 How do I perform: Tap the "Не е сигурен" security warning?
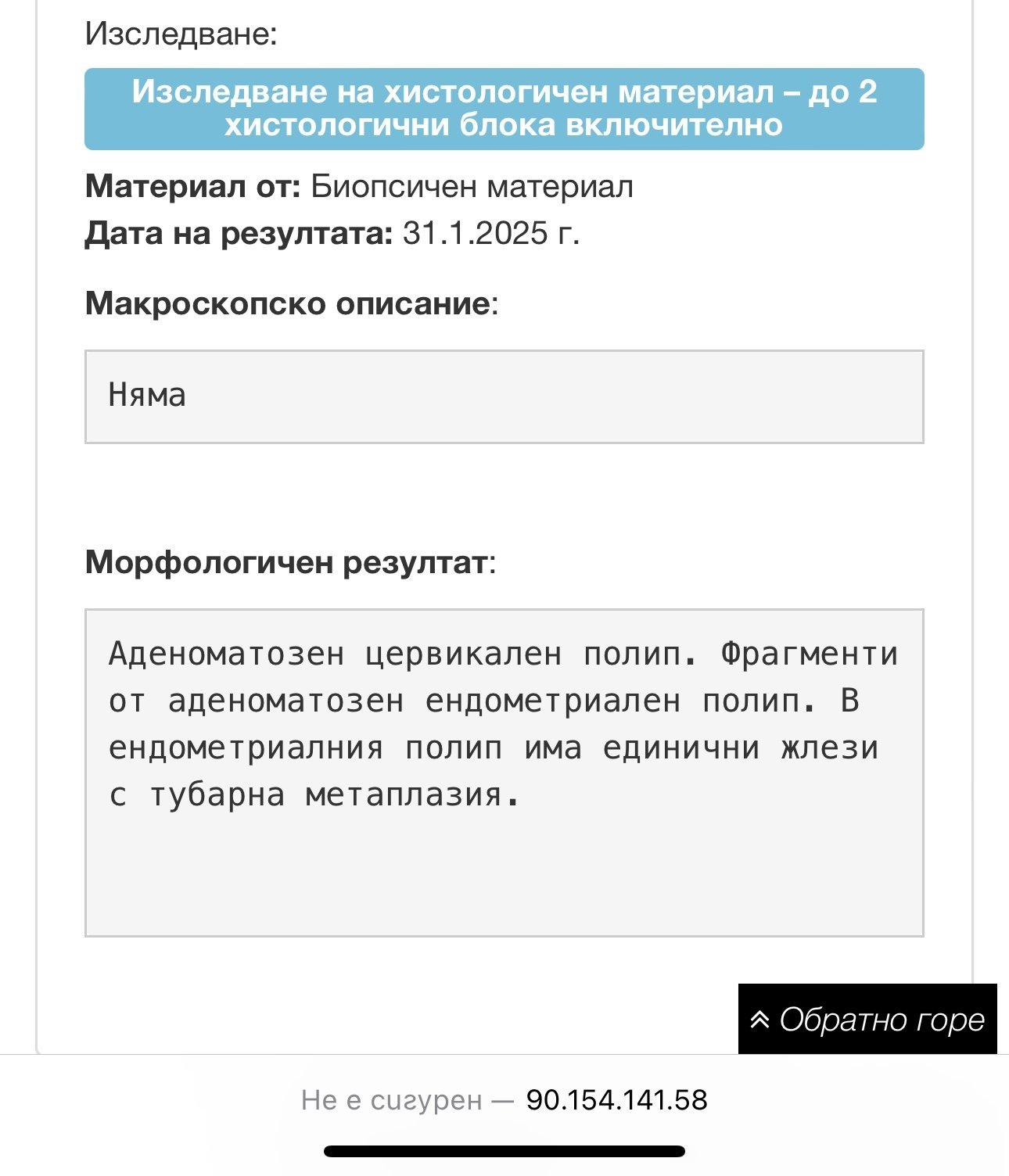pos(391,1100)
